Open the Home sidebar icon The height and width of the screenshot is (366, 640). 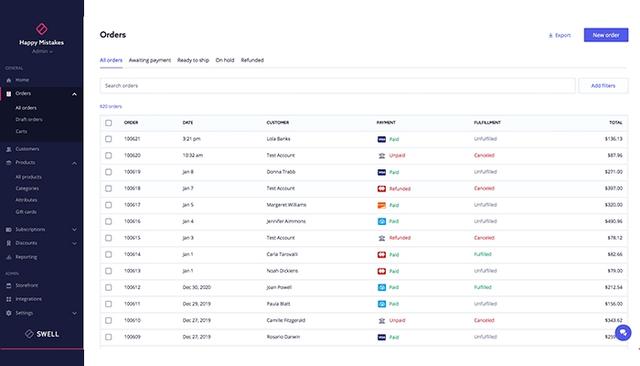click(x=9, y=80)
